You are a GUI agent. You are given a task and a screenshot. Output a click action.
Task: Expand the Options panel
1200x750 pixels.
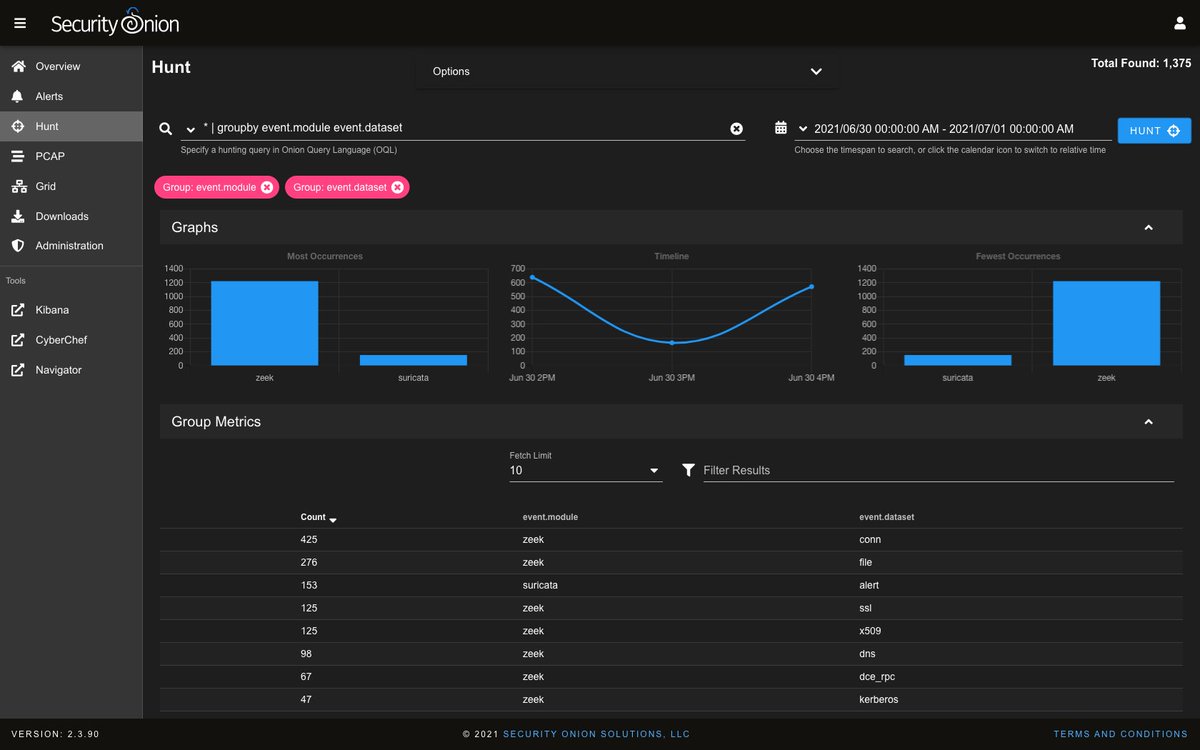(x=626, y=72)
